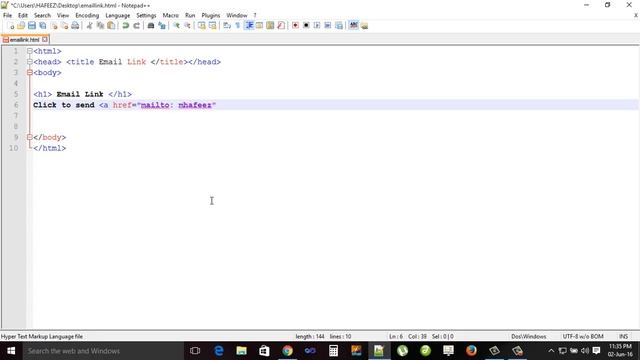
Task: Open the Search menu
Action: 42,16
